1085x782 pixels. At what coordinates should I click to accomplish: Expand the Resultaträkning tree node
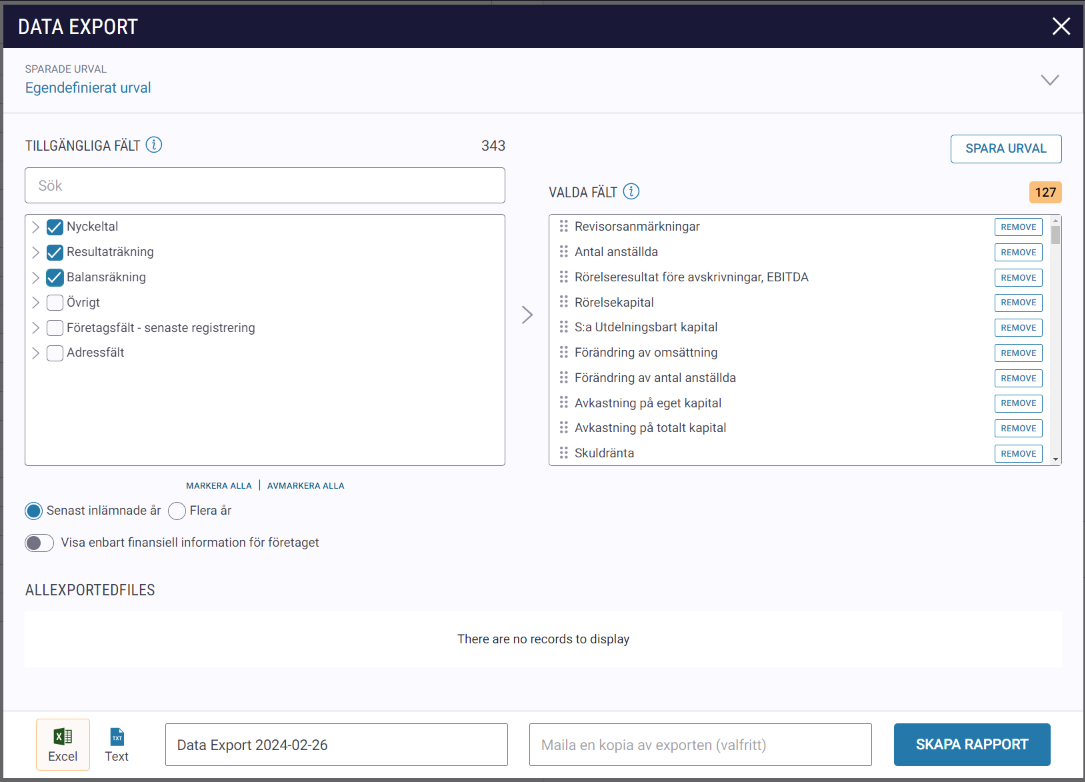tap(35, 252)
